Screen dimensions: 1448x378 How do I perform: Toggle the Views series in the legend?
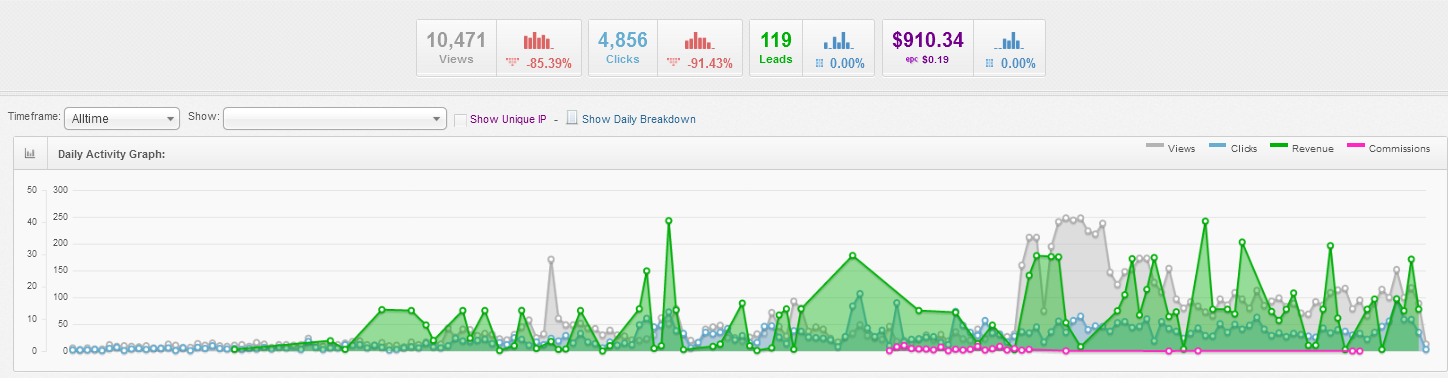(x=1171, y=148)
